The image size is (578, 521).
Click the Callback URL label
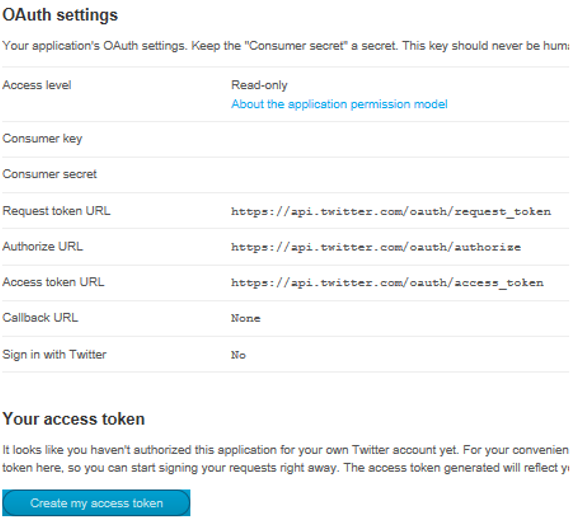coord(40,318)
